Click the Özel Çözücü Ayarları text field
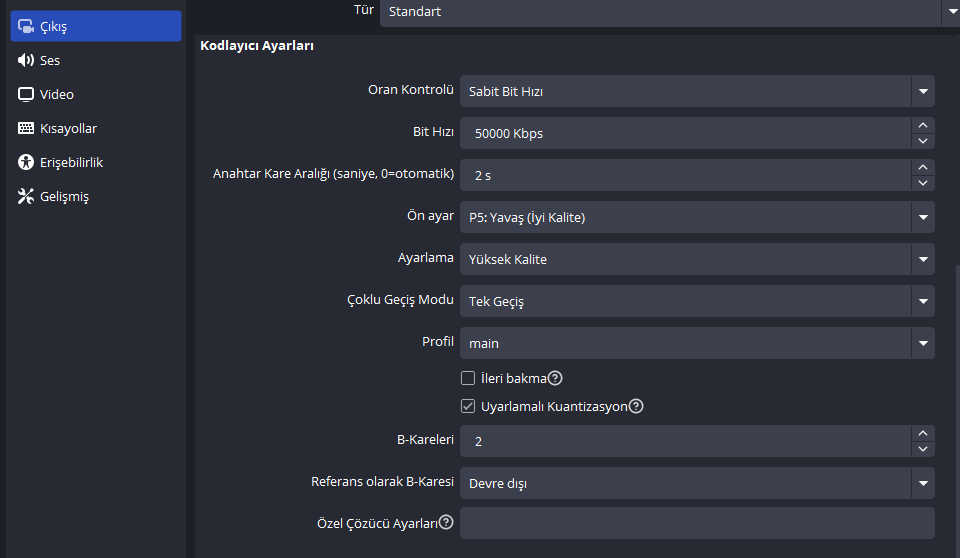The height and width of the screenshot is (558, 960). (x=697, y=523)
